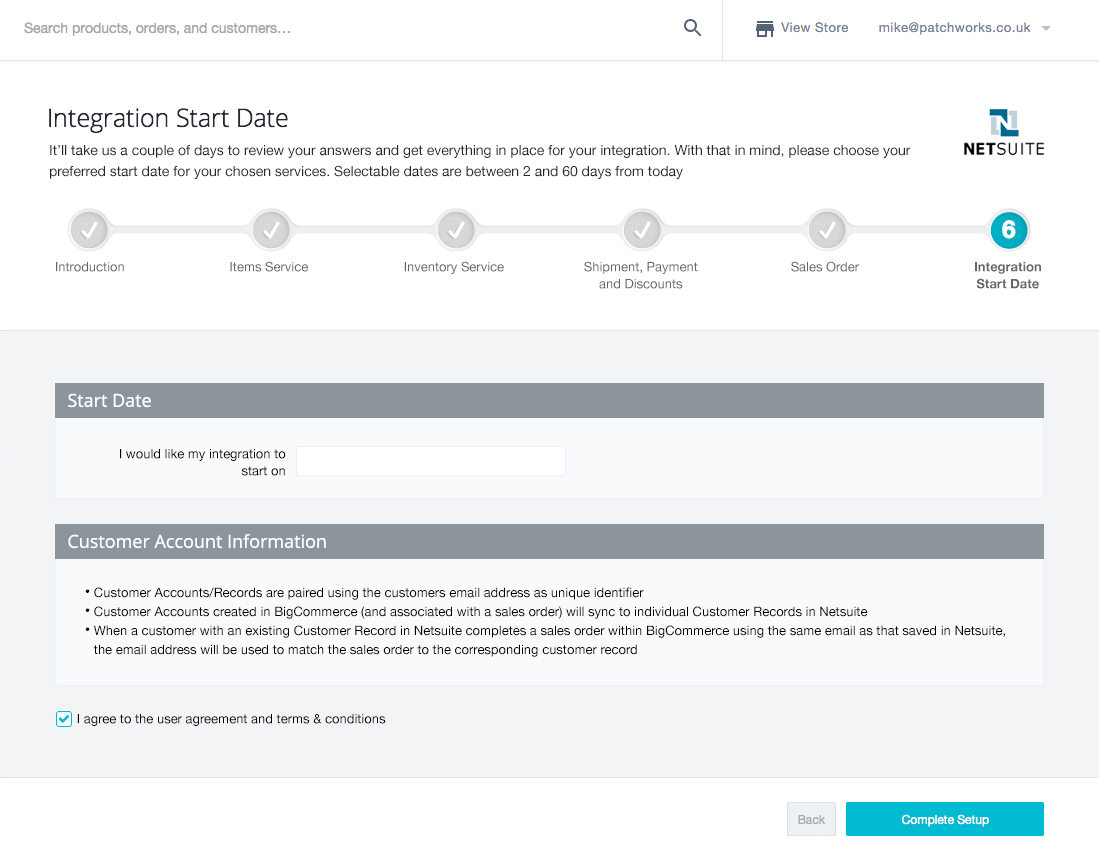Click the Shipment, Payment and Discounts step circle
The height and width of the screenshot is (867, 1099).
click(x=642, y=230)
